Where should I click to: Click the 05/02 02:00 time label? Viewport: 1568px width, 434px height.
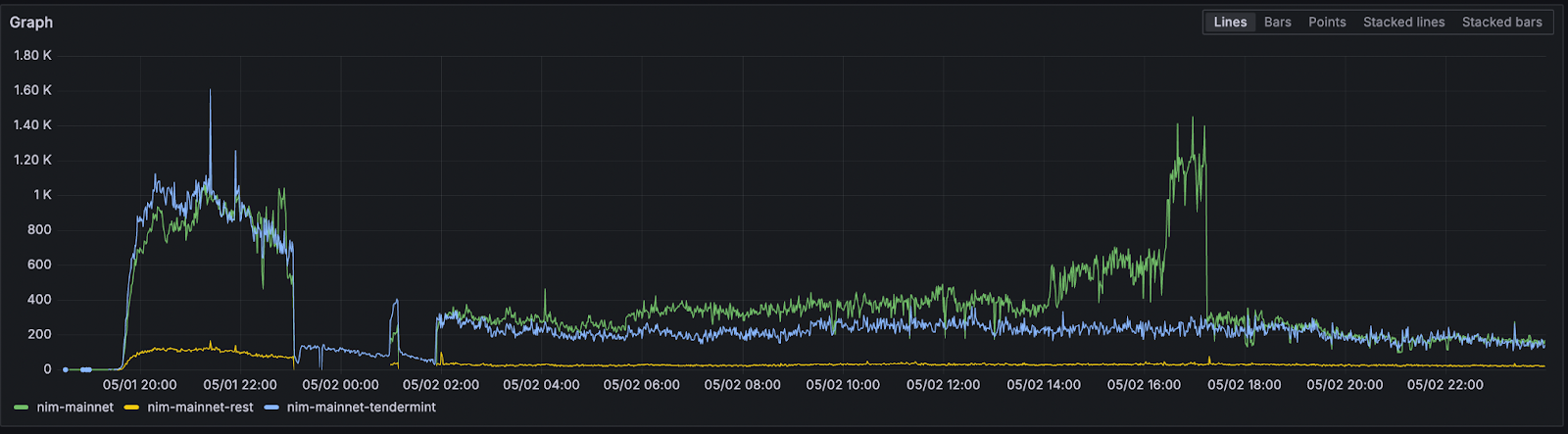441,385
